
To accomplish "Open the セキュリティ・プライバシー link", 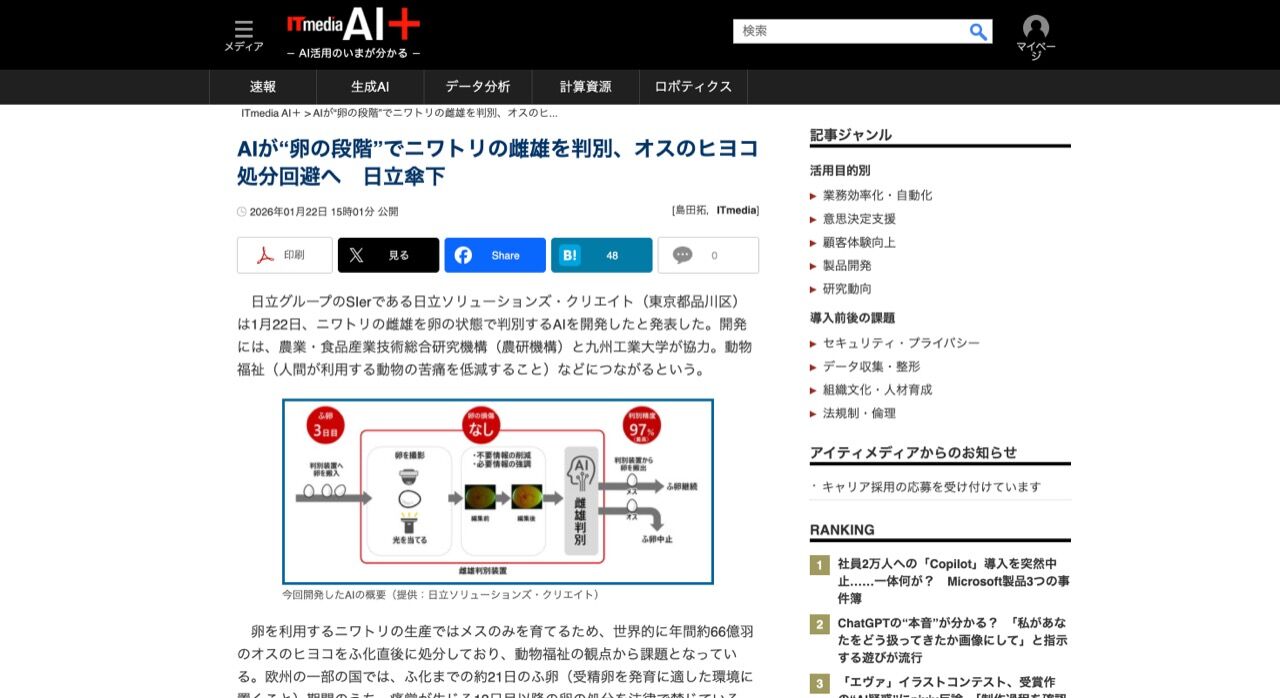I will 901,343.
